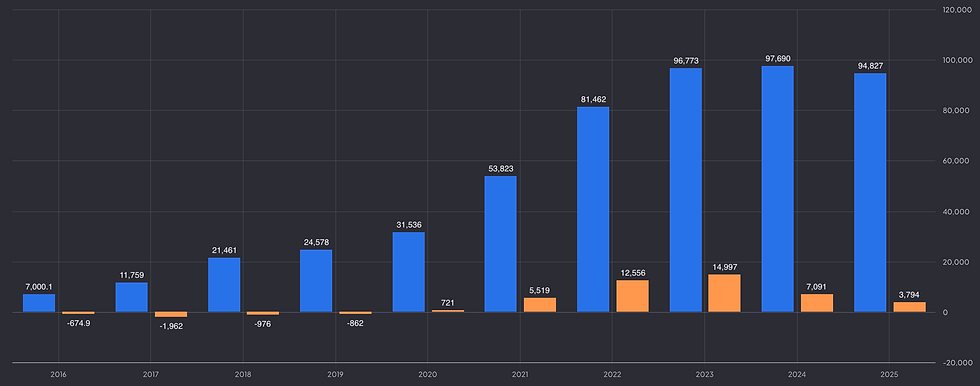Click the value label 97,690
The height and width of the screenshot is (386, 980).
click(778, 59)
